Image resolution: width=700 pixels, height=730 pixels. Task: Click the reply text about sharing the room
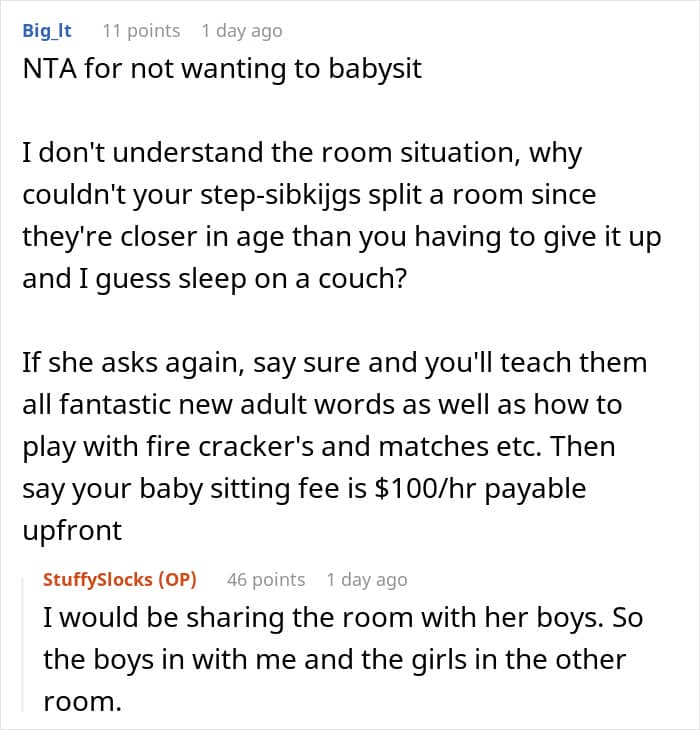[x=343, y=659]
